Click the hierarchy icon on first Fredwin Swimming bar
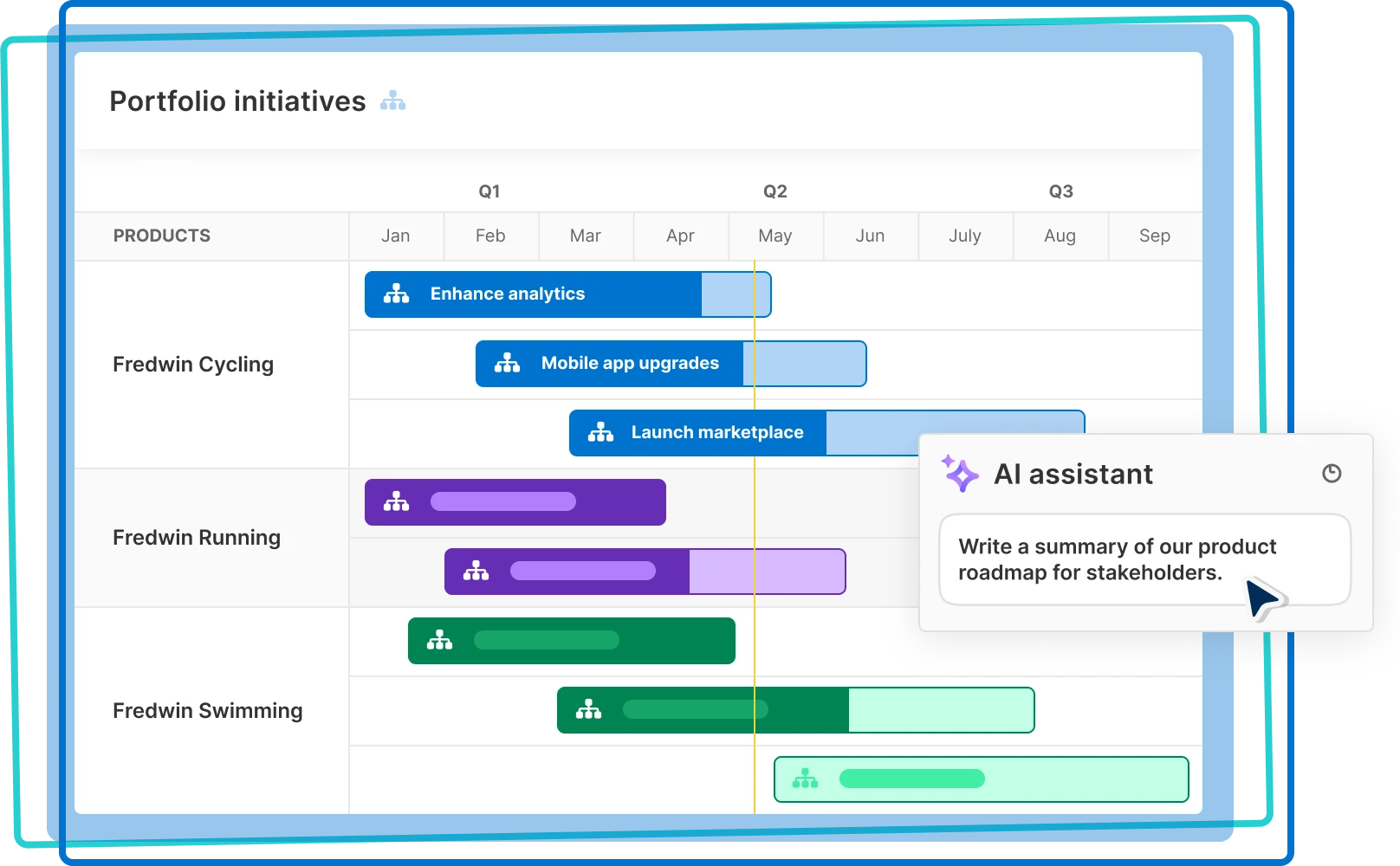The height and width of the screenshot is (866, 1400). tap(441, 640)
